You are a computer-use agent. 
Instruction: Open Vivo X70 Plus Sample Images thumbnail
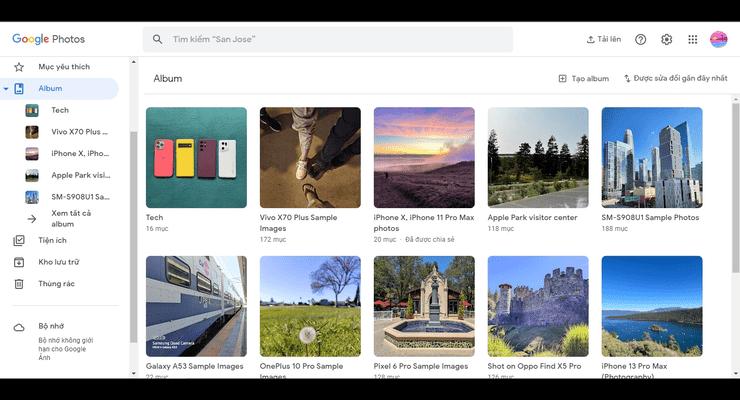click(x=310, y=158)
